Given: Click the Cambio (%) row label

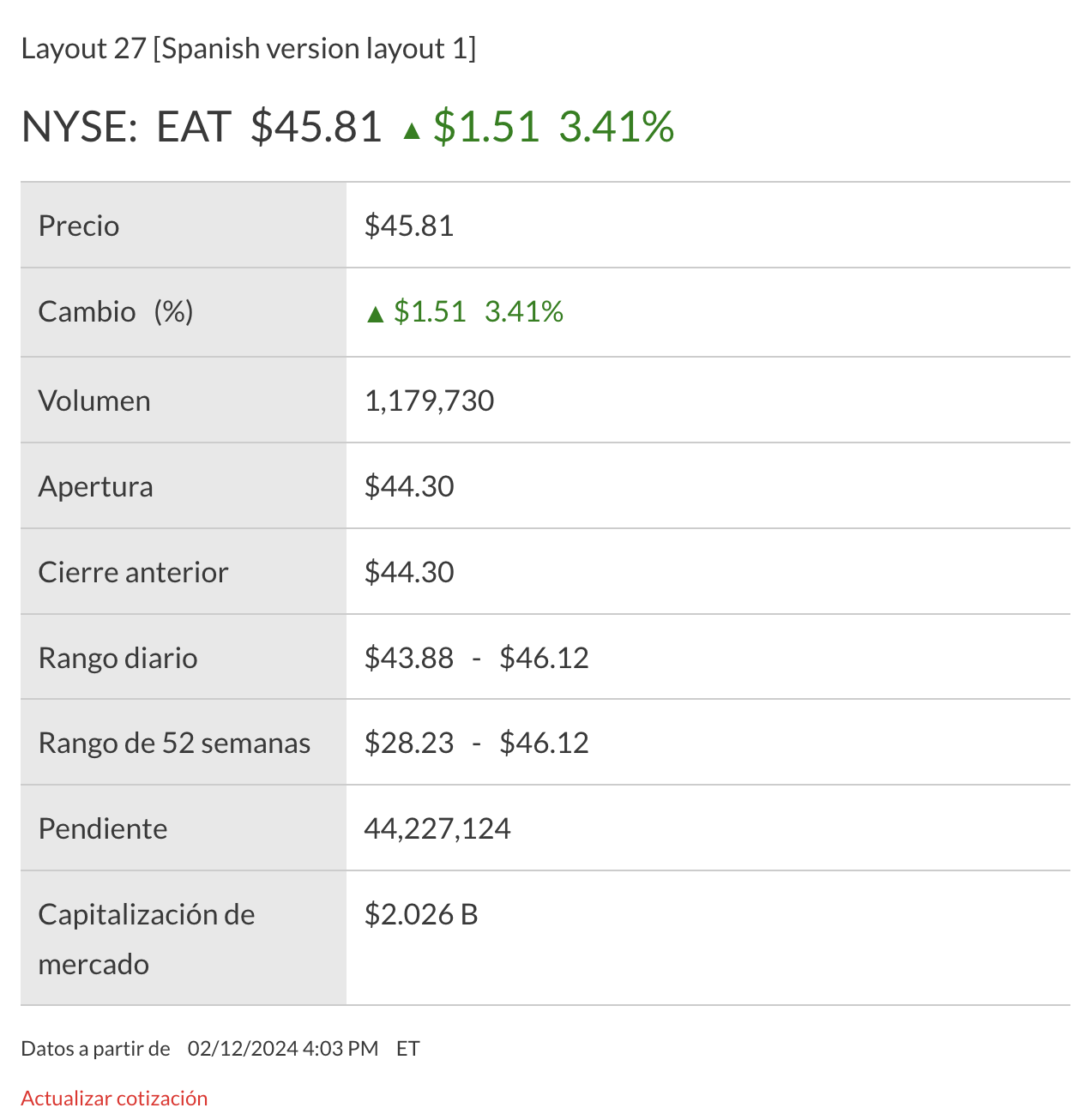Looking at the screenshot, I should 116,311.
